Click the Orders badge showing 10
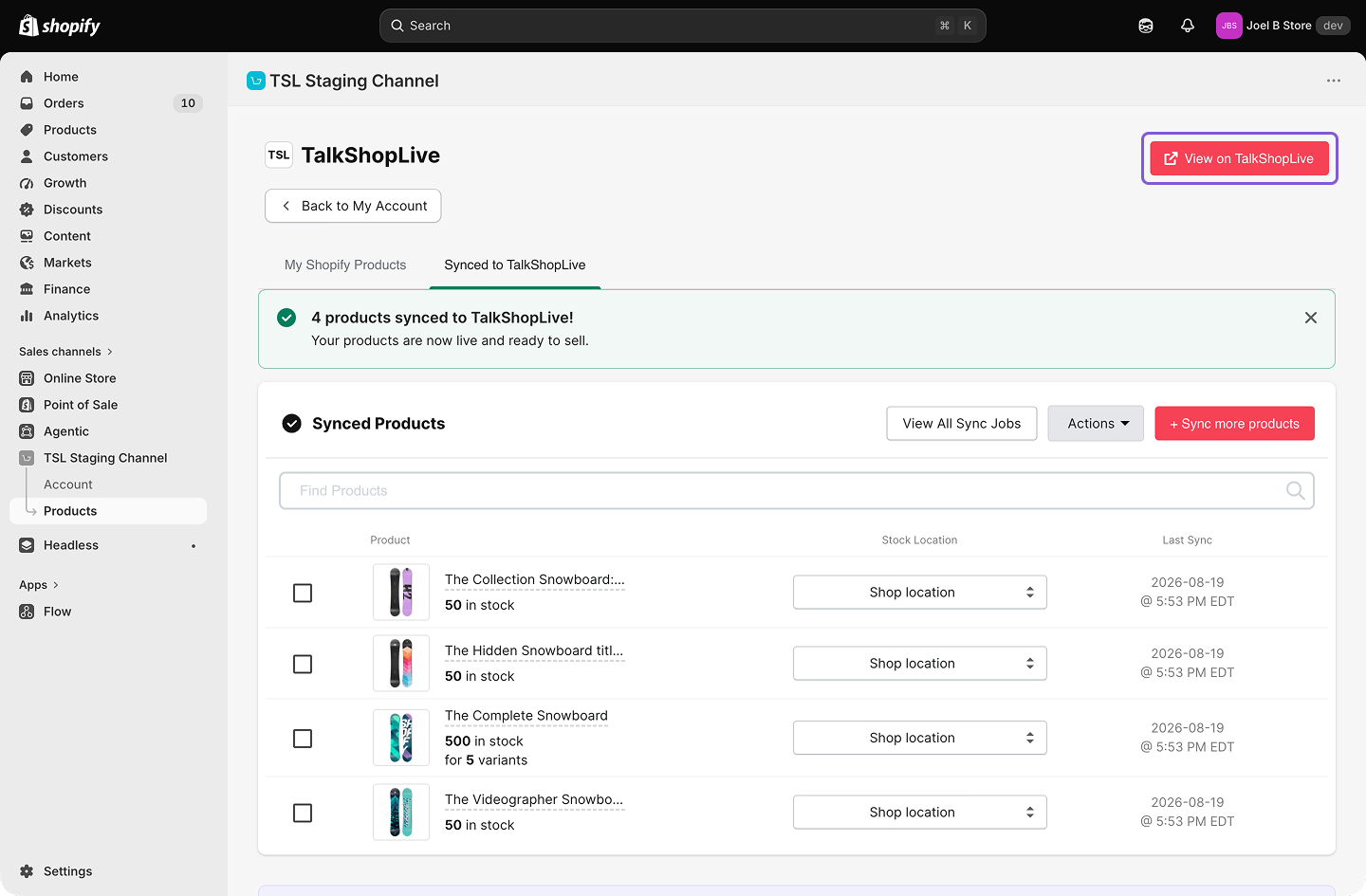This screenshot has width=1366, height=896. point(188,103)
